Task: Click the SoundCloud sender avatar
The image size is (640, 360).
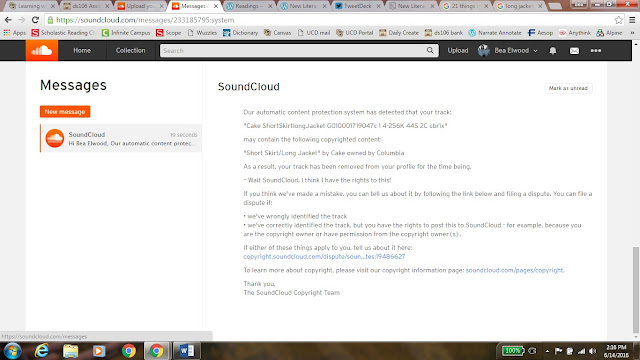Action: pos(55,138)
